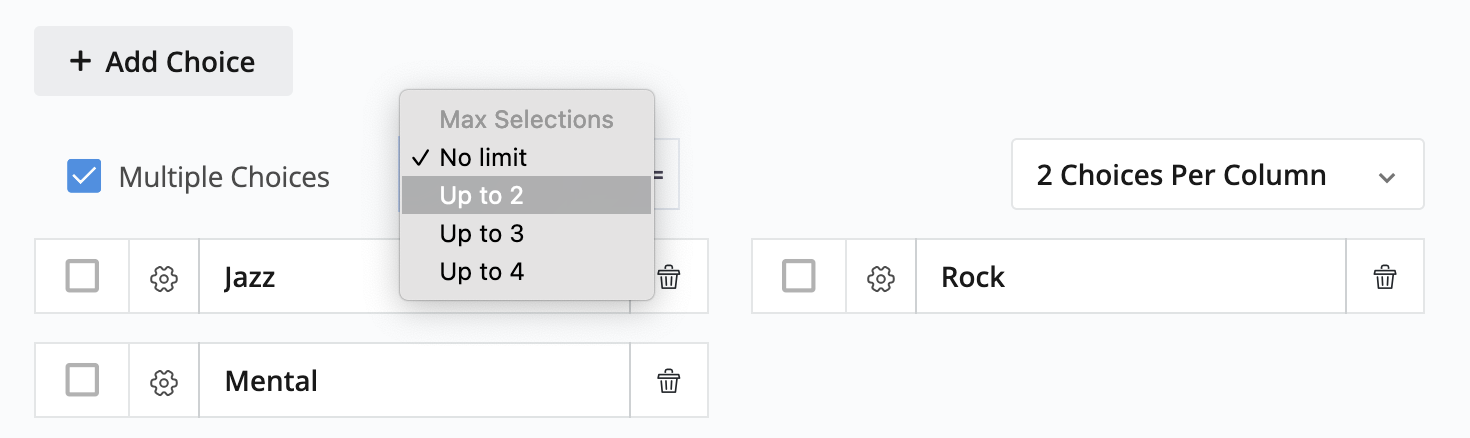Delete the Mental choice with trash icon
Screen dimensions: 1470x438
(669, 381)
